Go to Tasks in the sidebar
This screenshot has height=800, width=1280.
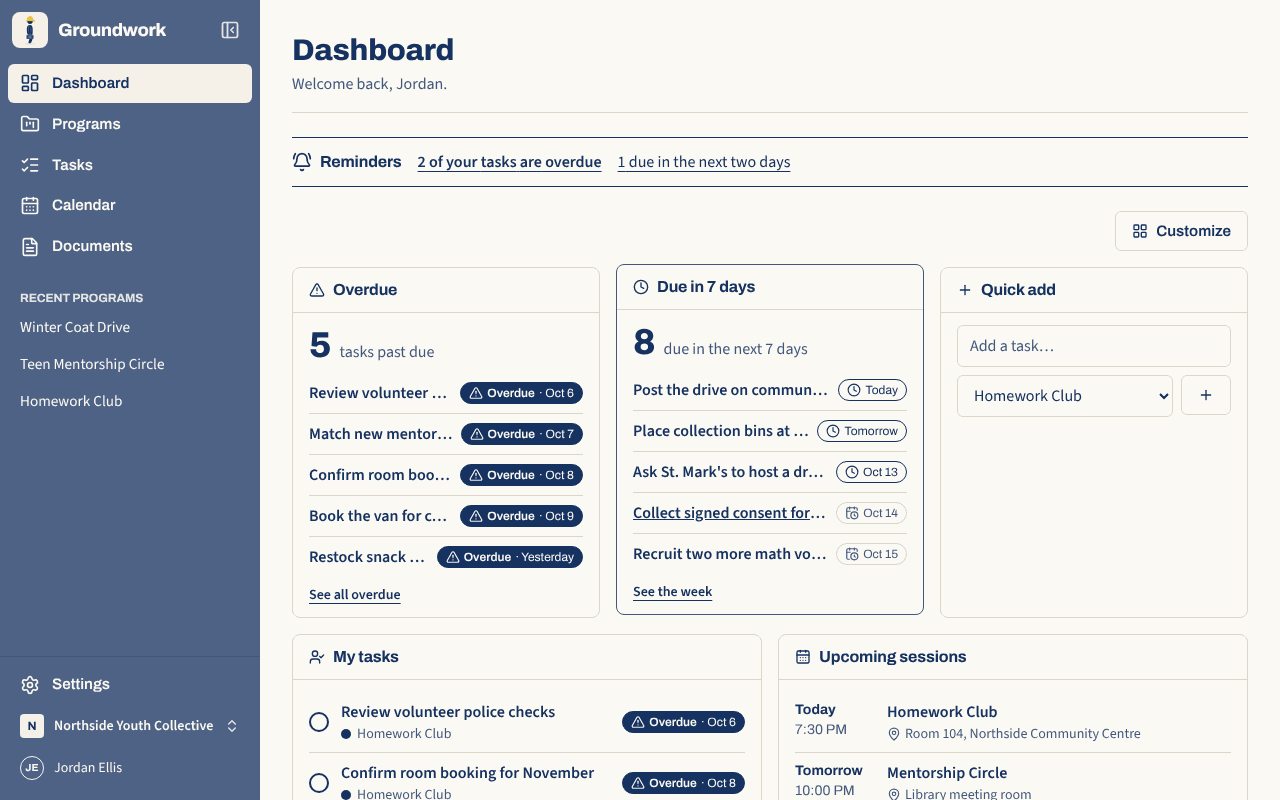[130, 165]
